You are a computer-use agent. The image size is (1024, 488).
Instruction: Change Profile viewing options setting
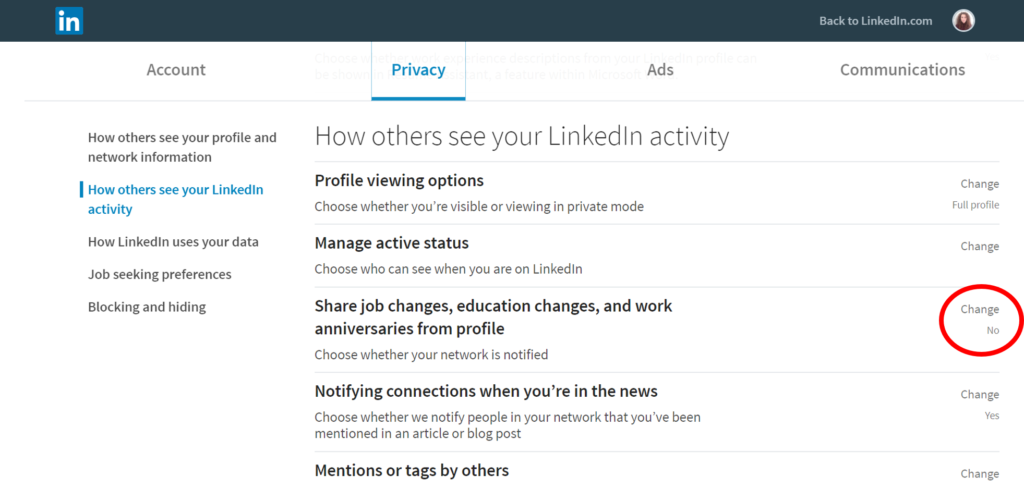click(x=980, y=184)
